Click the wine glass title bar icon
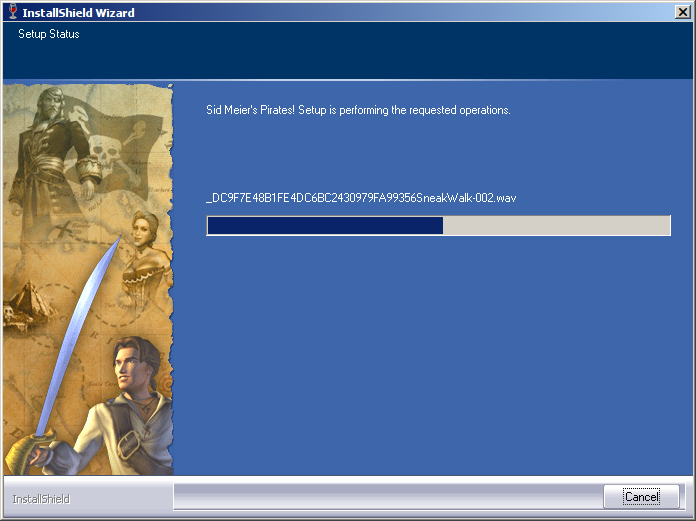This screenshot has width=696, height=521. tap(13, 12)
